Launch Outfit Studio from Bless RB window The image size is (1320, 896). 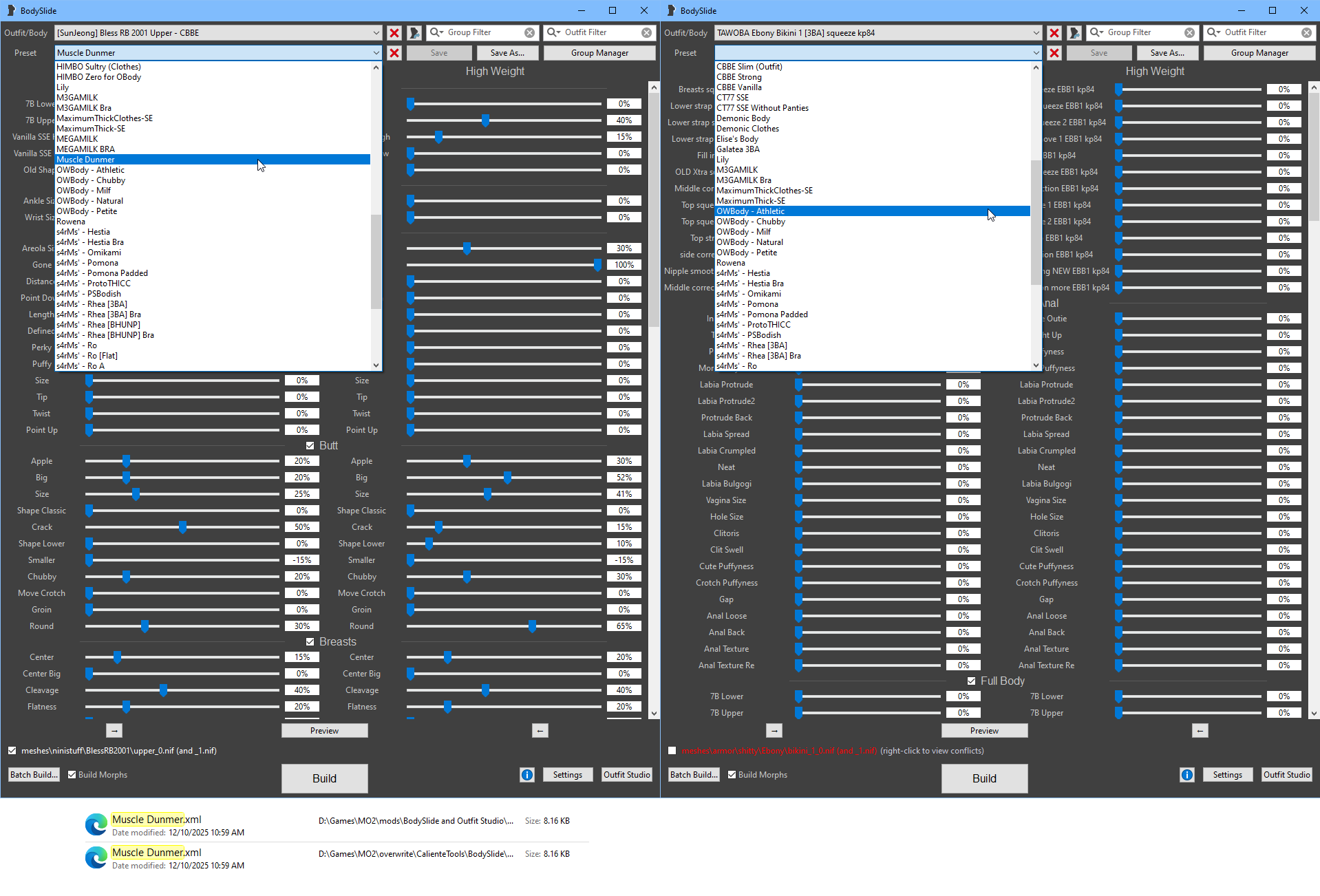[x=626, y=775]
